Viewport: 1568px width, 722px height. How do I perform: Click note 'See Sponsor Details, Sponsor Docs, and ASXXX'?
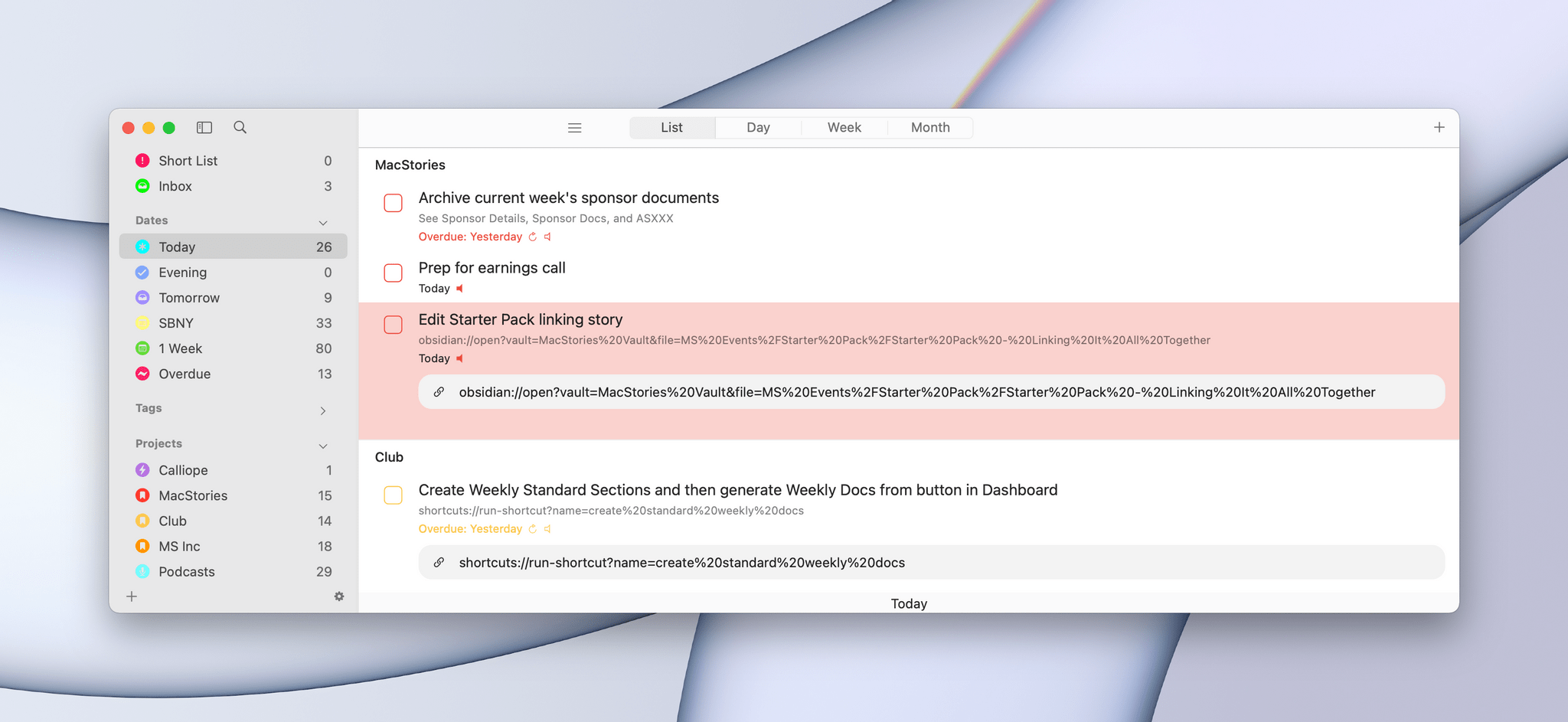point(546,218)
